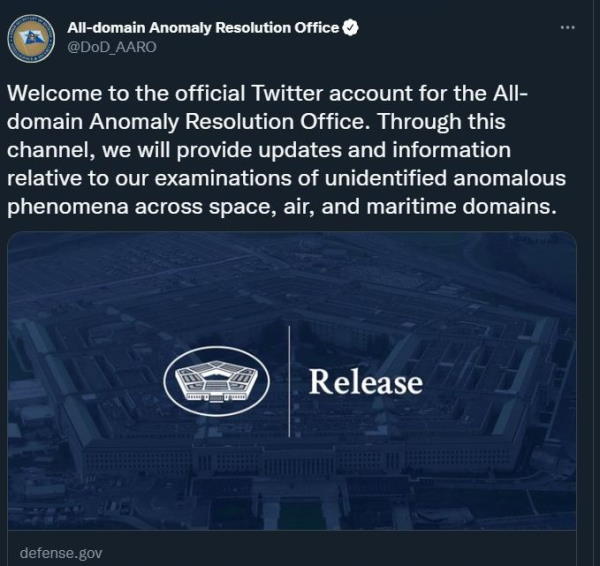
Task: Click the tweet line ending maritime domains
Action: click(281, 207)
